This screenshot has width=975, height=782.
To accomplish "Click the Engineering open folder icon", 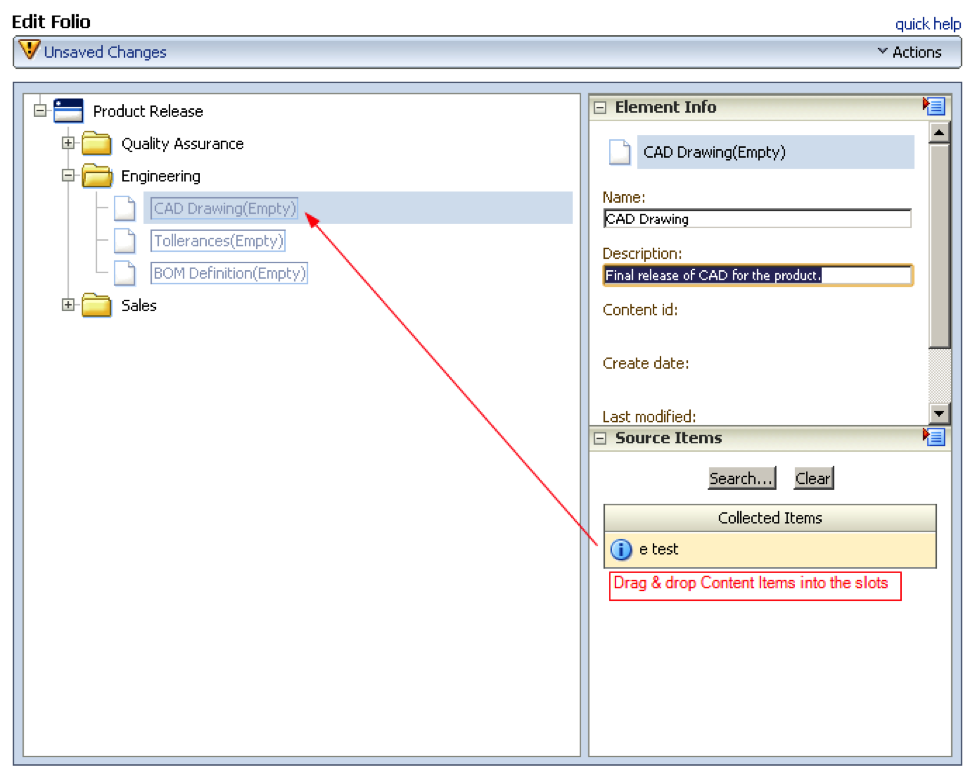I will coord(97,175).
